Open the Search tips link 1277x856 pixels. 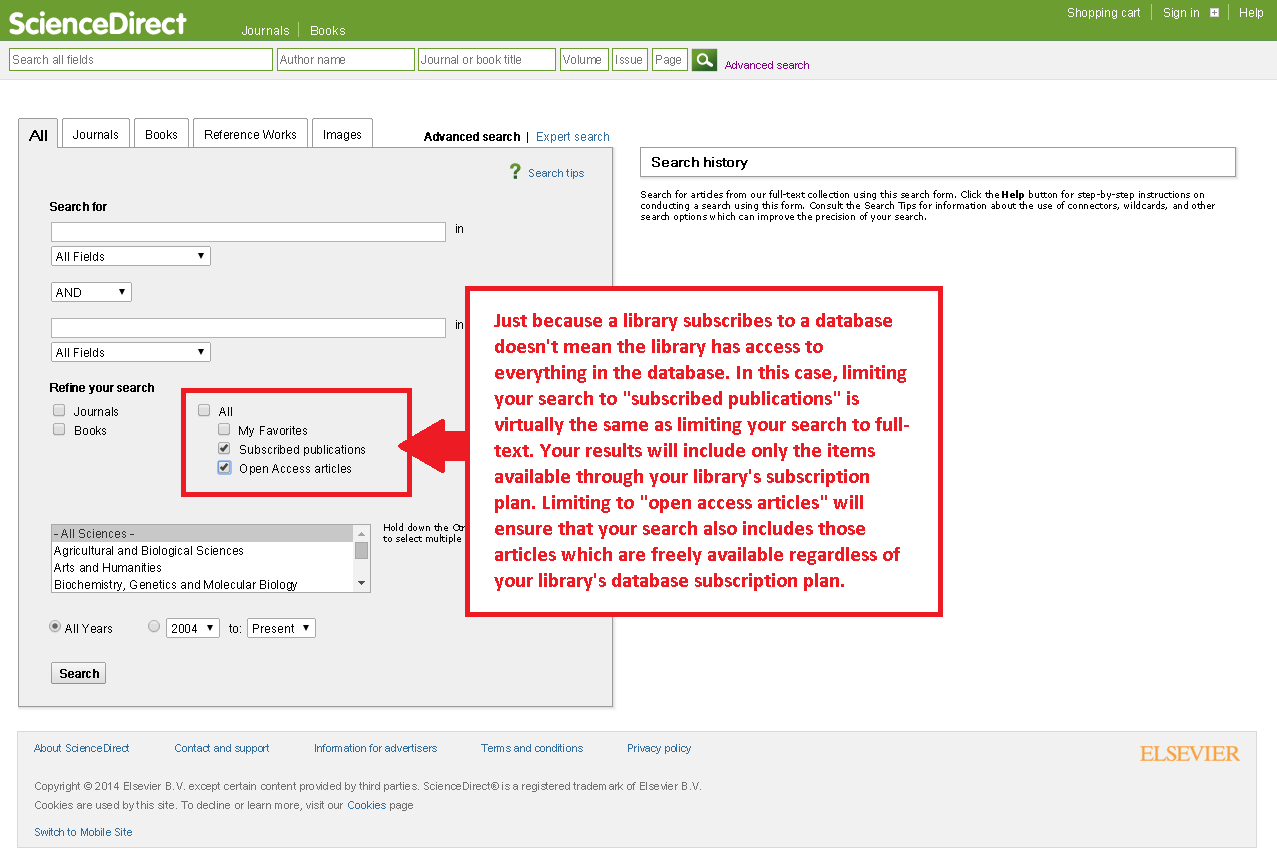(x=556, y=173)
